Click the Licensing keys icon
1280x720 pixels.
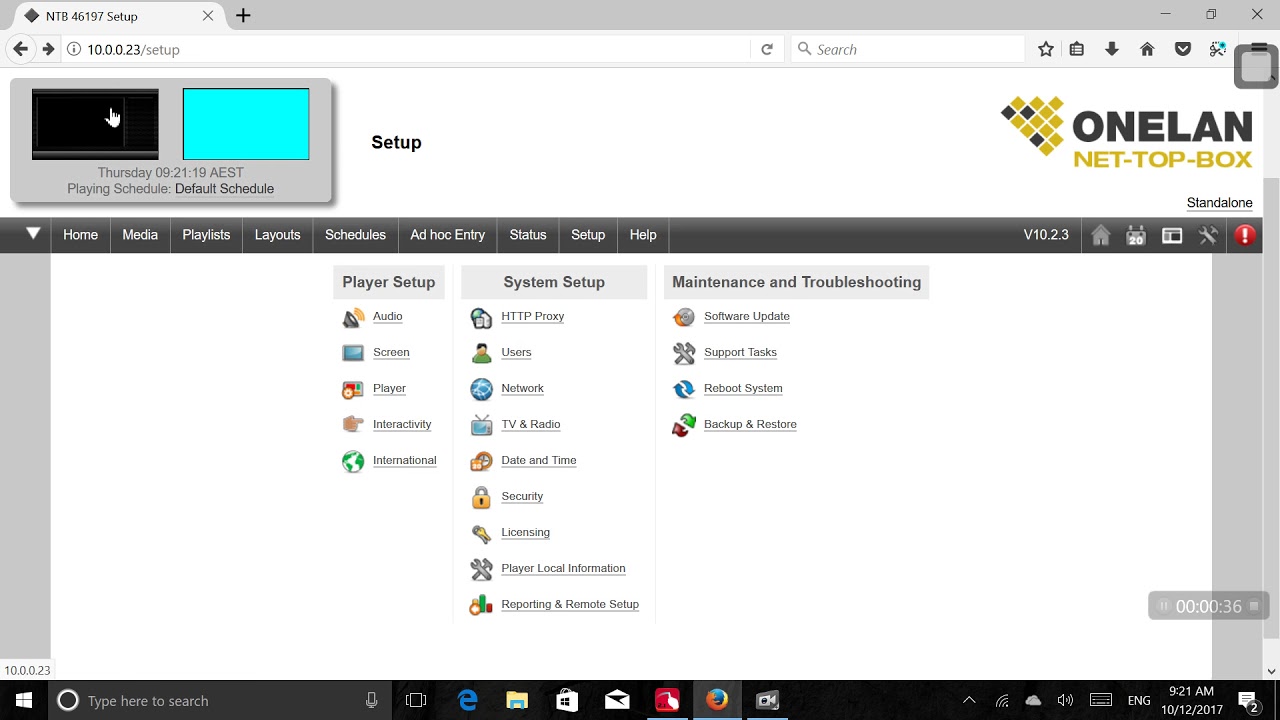pyautogui.click(x=481, y=533)
